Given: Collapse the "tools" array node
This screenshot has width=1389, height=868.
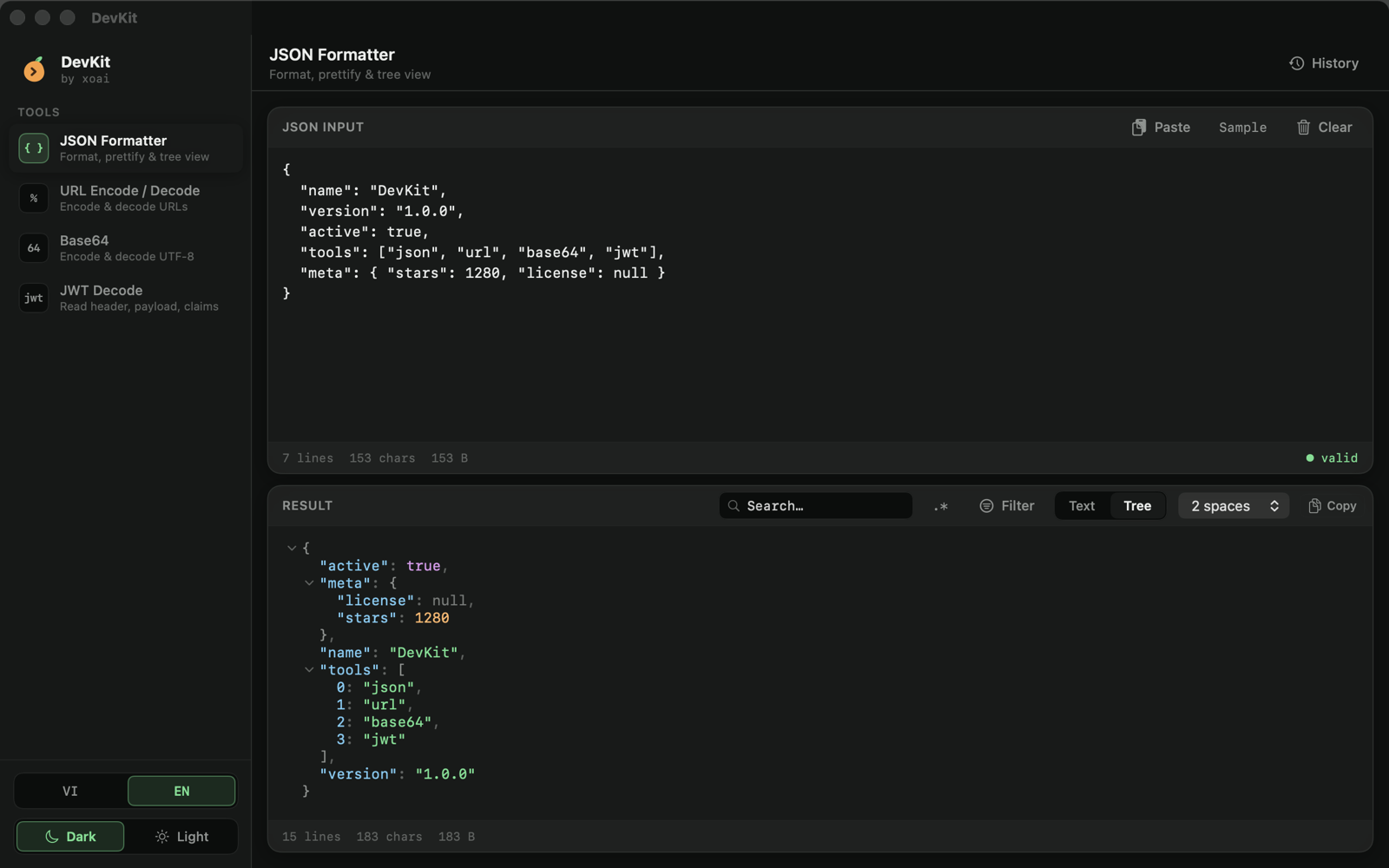Looking at the screenshot, I should [x=309, y=670].
